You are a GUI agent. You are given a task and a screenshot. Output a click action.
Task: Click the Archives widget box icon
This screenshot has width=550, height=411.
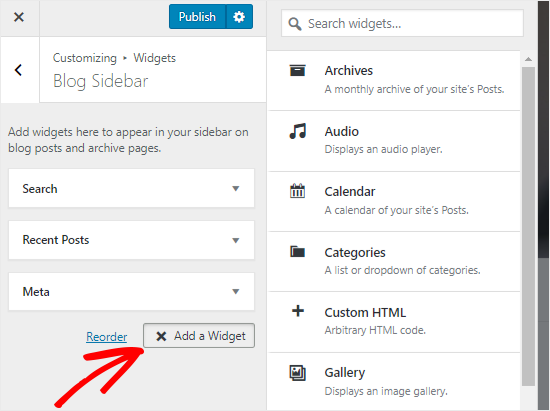pos(297,70)
